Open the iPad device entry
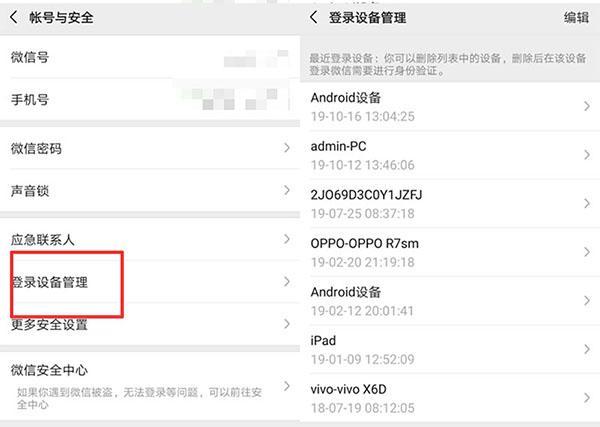This screenshot has height=427, width=600. pyautogui.click(x=450, y=349)
